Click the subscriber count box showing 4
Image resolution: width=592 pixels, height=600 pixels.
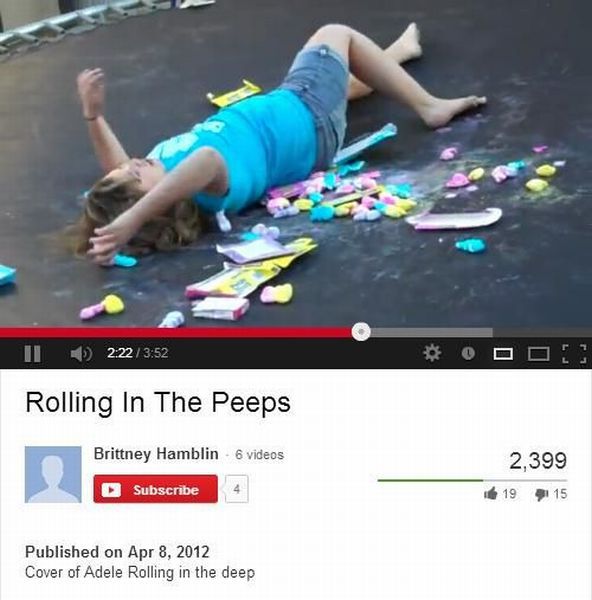coord(237,489)
